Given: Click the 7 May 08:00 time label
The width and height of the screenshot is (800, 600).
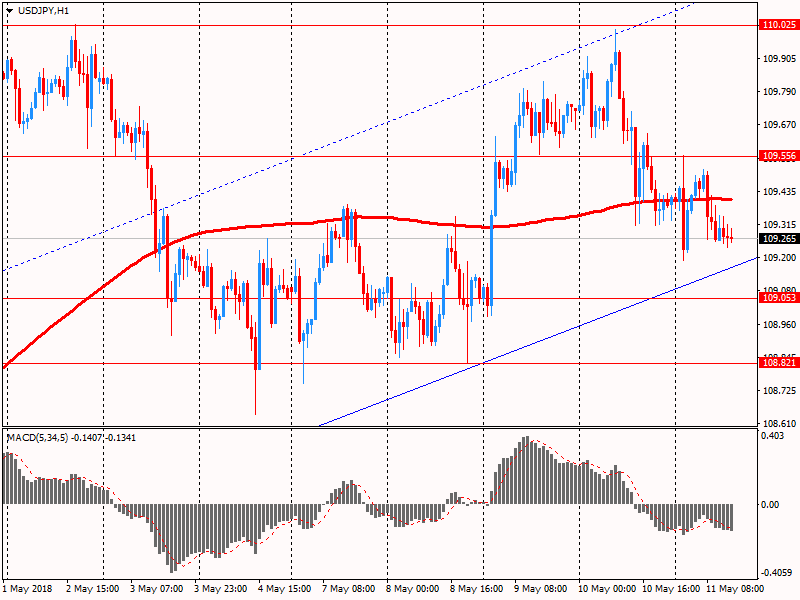Looking at the screenshot, I should tap(348, 589).
